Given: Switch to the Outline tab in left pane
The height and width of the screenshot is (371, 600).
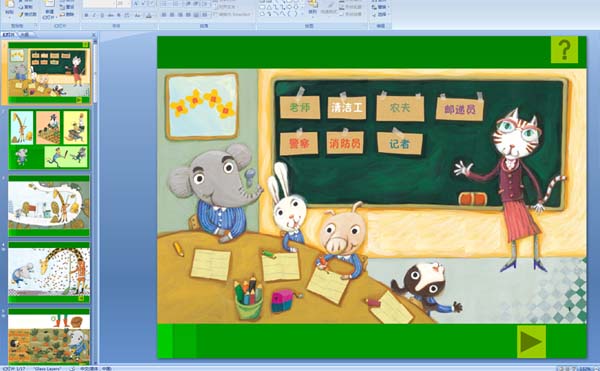Looking at the screenshot, I should click(24, 34).
